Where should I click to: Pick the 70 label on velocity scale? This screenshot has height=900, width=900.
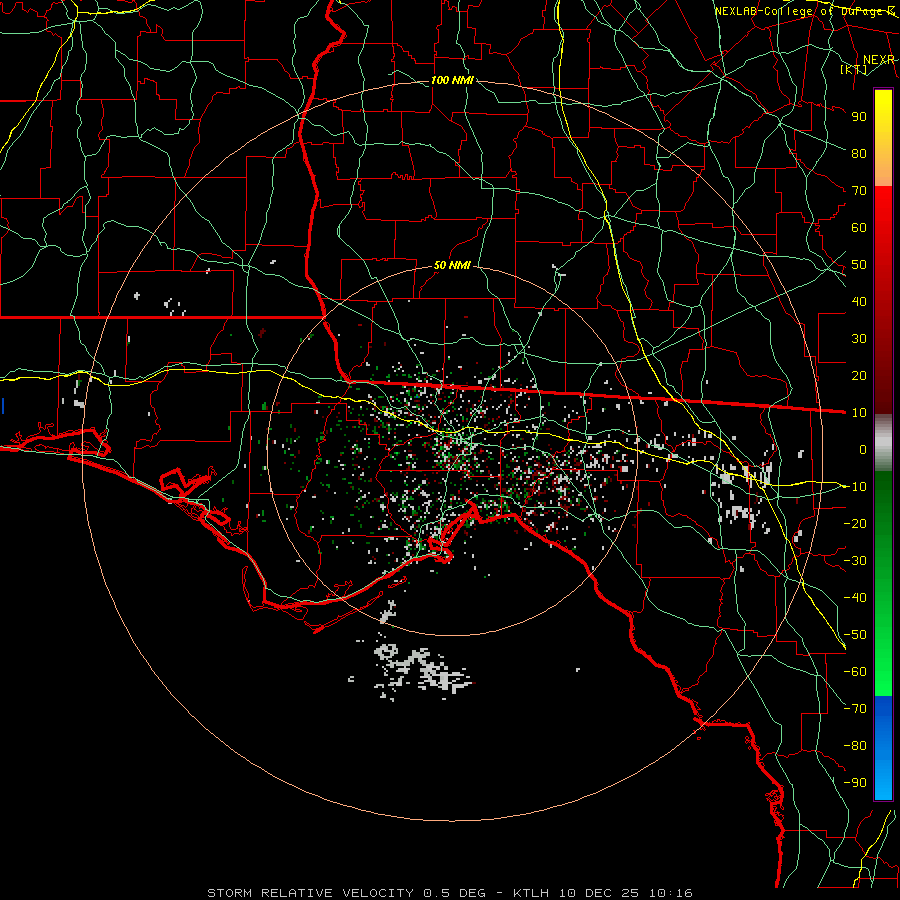click(x=859, y=191)
